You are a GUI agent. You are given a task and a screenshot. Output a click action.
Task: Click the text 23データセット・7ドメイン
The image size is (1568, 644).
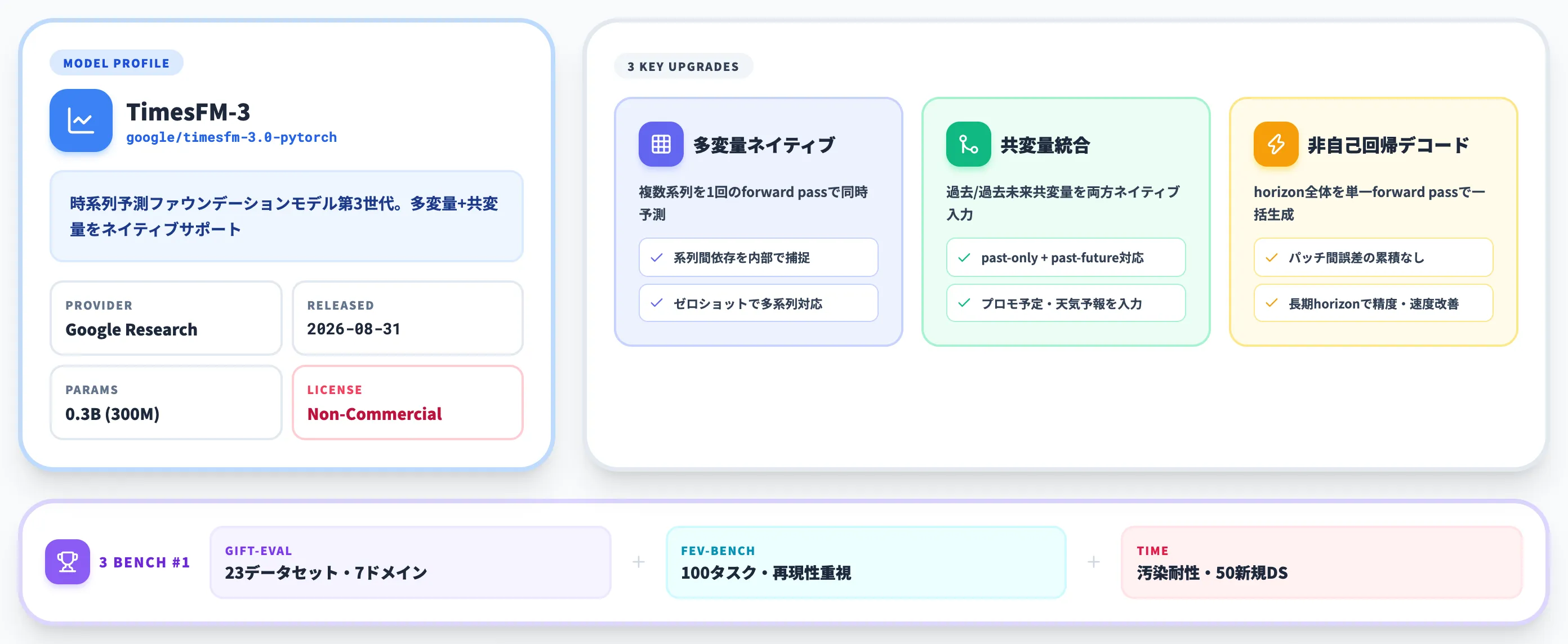(x=326, y=573)
